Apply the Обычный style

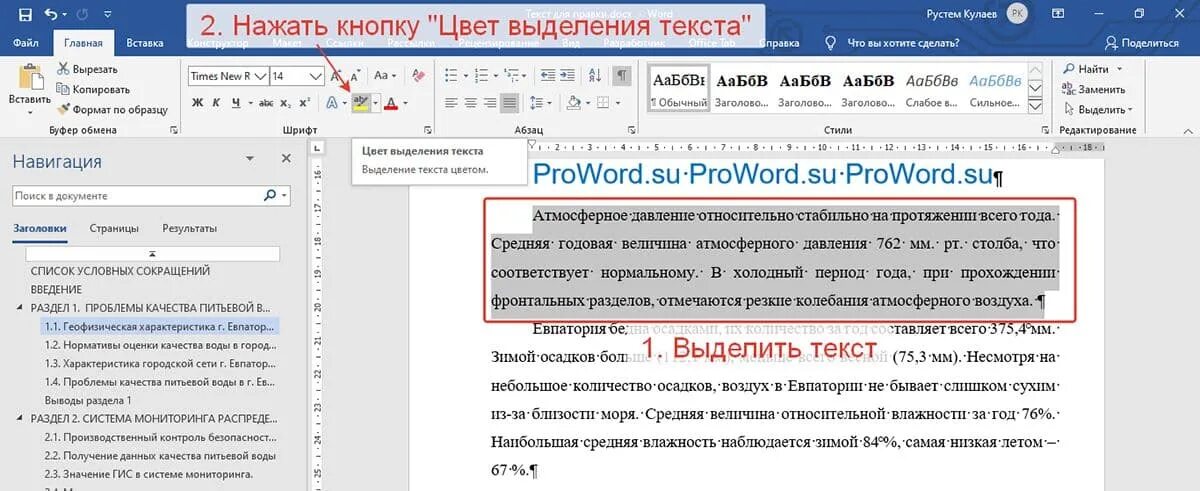(x=678, y=89)
